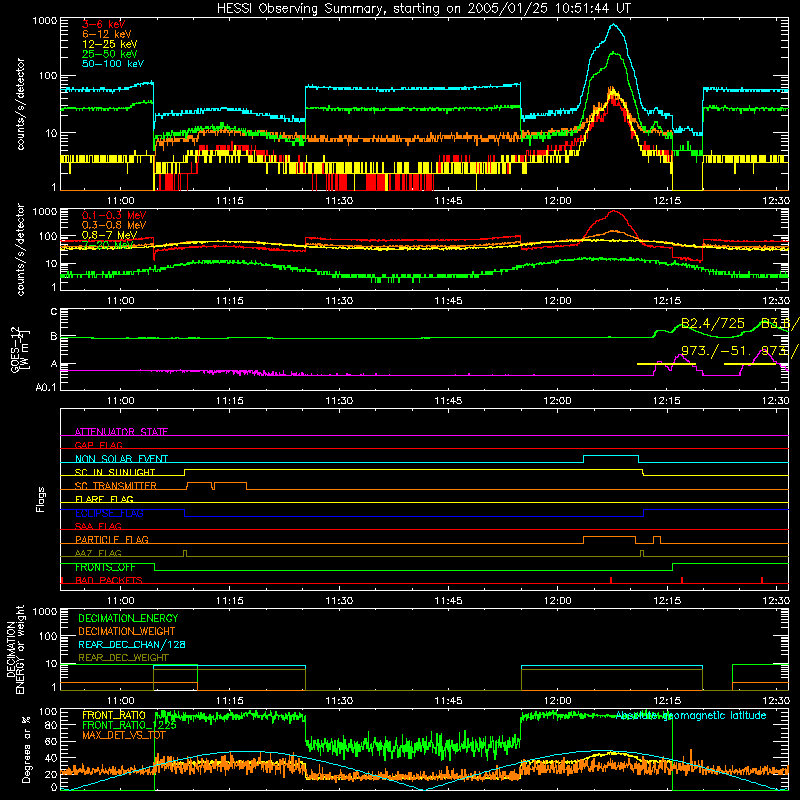Select the ATTENUATOR_STATE flag label

point(121,432)
